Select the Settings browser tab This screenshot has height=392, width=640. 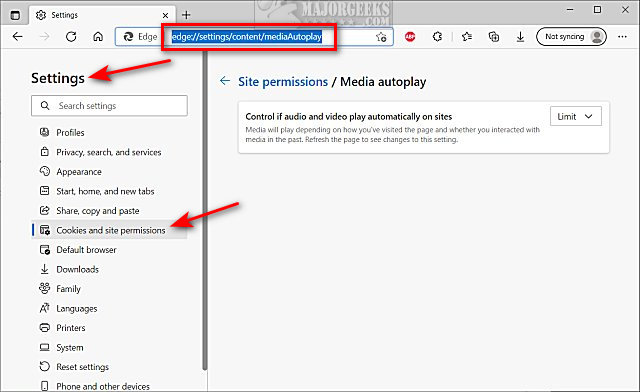102,15
